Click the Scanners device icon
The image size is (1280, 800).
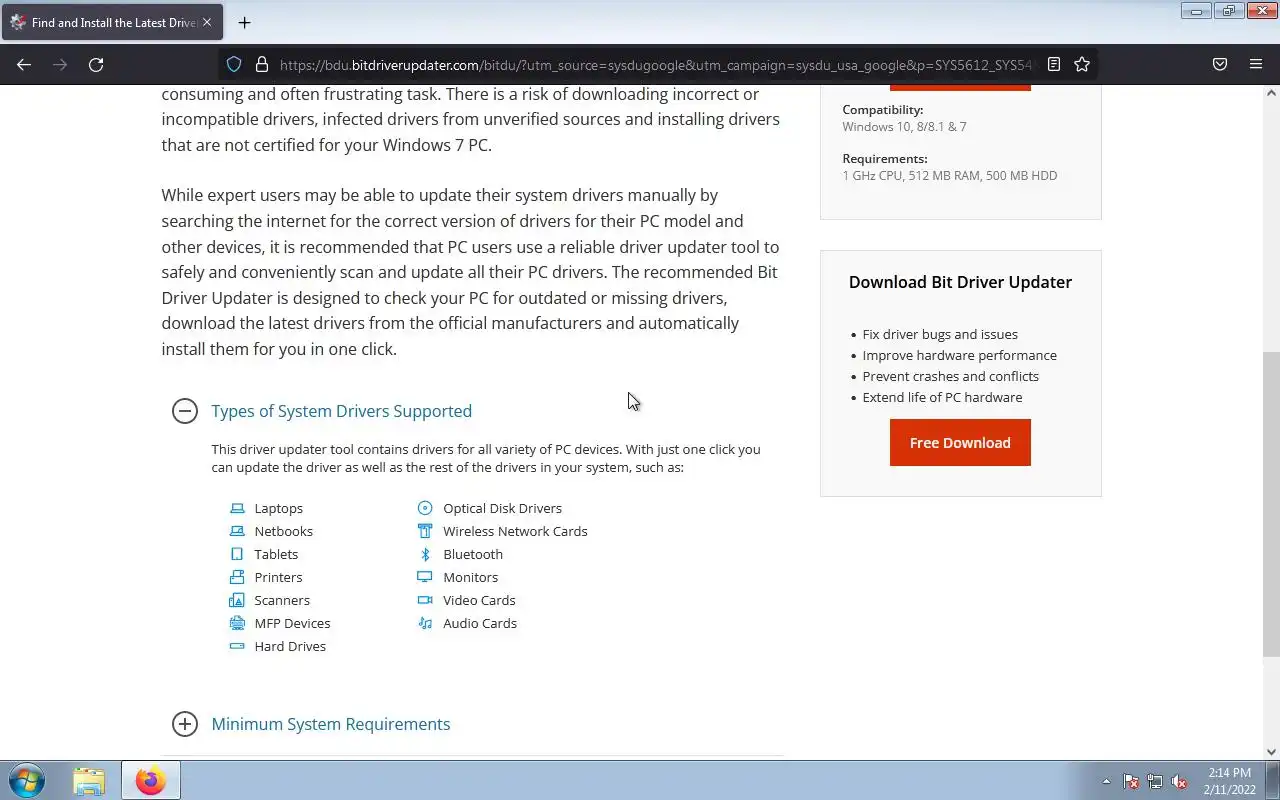pos(237,600)
